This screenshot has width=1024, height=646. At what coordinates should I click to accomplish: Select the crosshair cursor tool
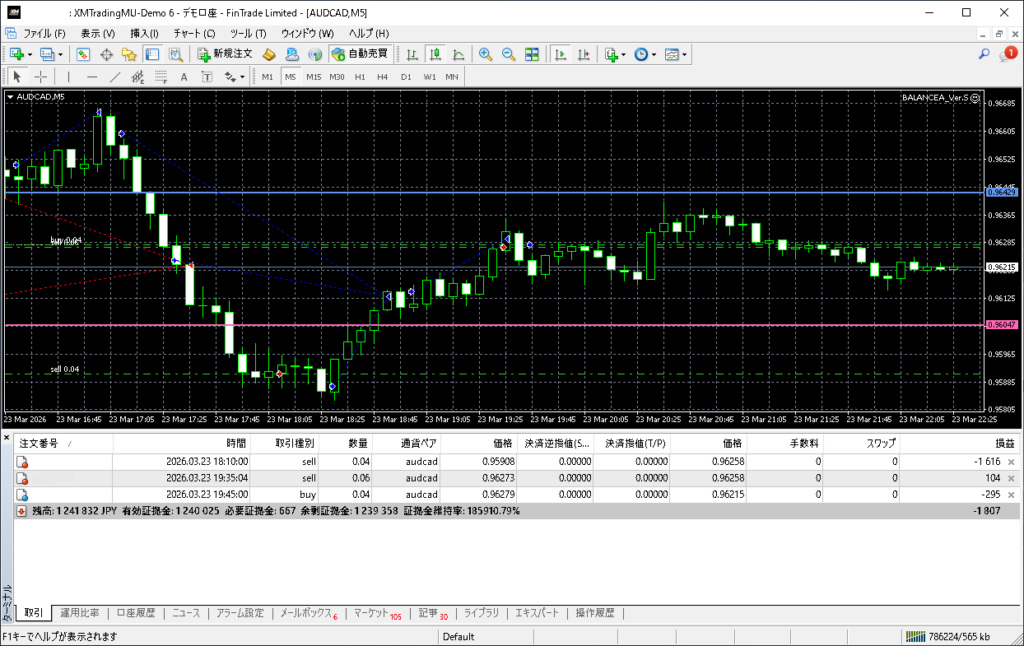[41, 76]
